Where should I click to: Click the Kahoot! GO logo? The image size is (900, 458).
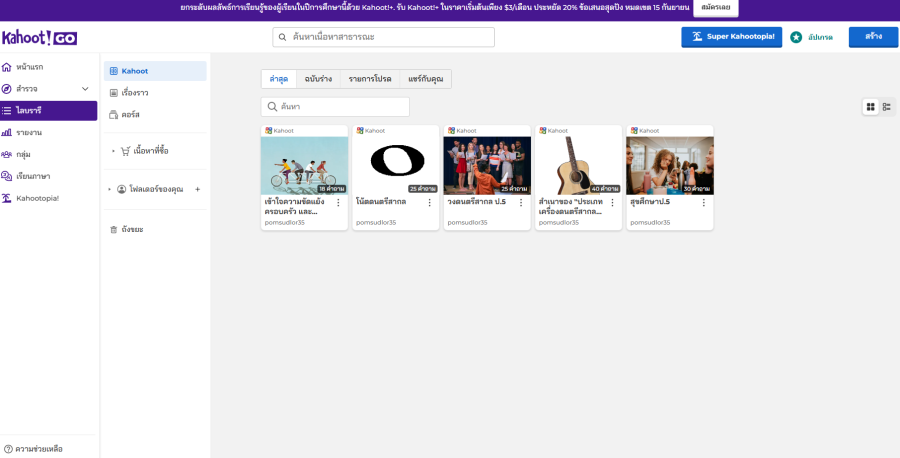pos(40,38)
